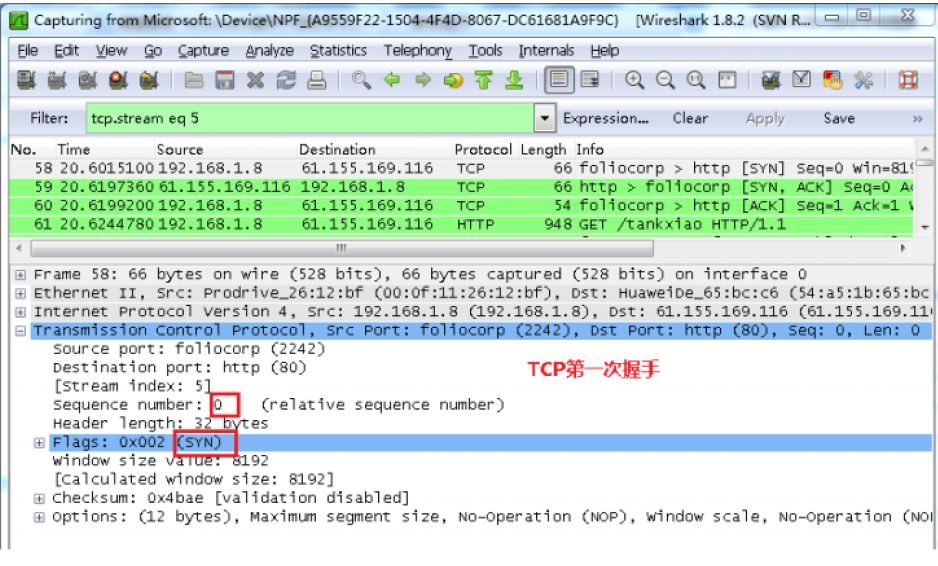The height and width of the screenshot is (566, 938).
Task: Show more filter toolbar items chevron
Action: (x=917, y=119)
